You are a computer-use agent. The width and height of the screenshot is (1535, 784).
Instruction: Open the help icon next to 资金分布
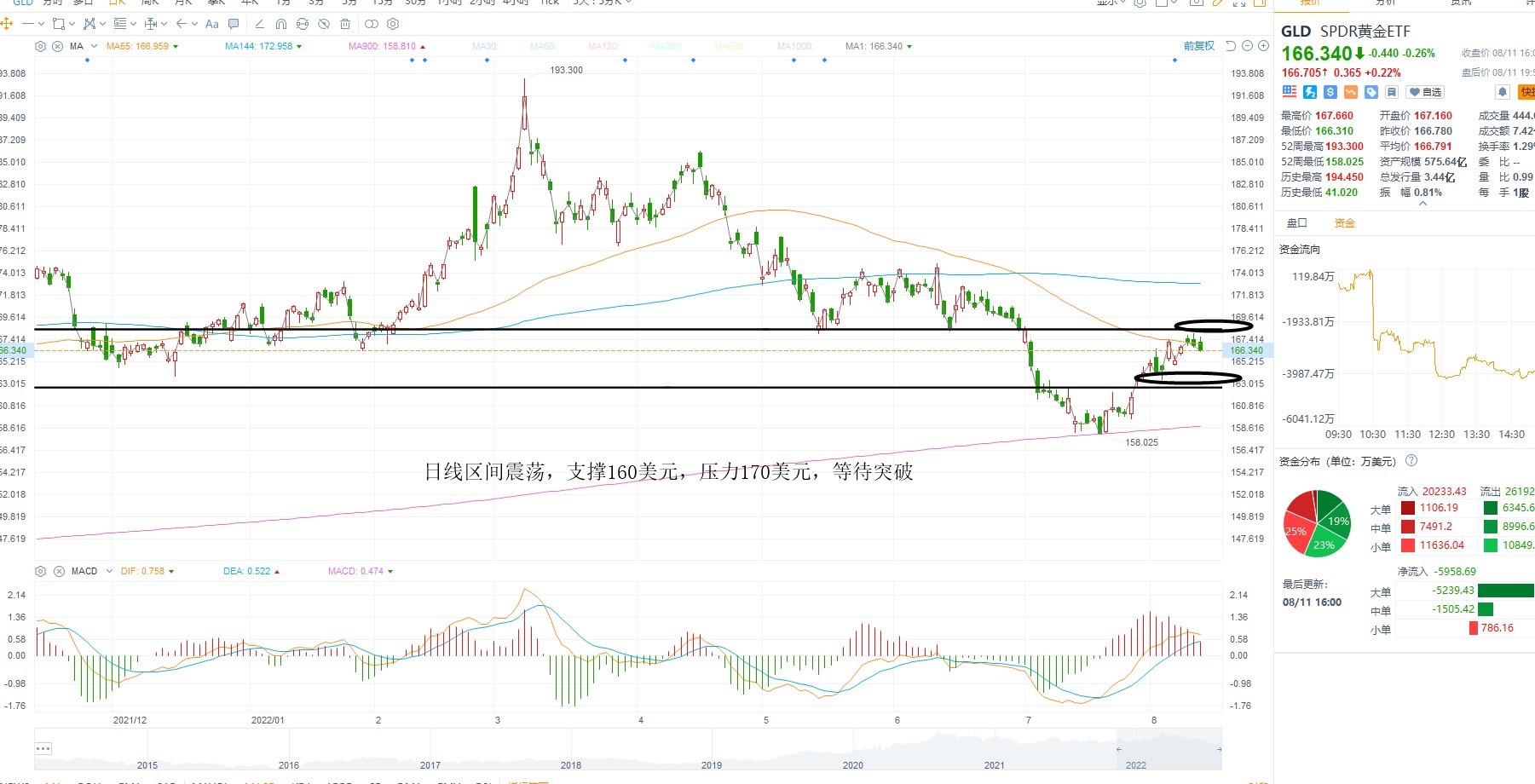(x=1411, y=461)
